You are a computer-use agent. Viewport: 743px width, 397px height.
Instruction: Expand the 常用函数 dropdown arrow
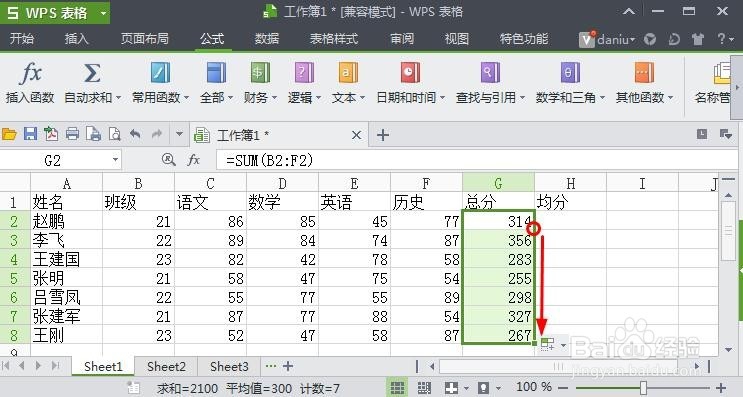click(x=186, y=98)
